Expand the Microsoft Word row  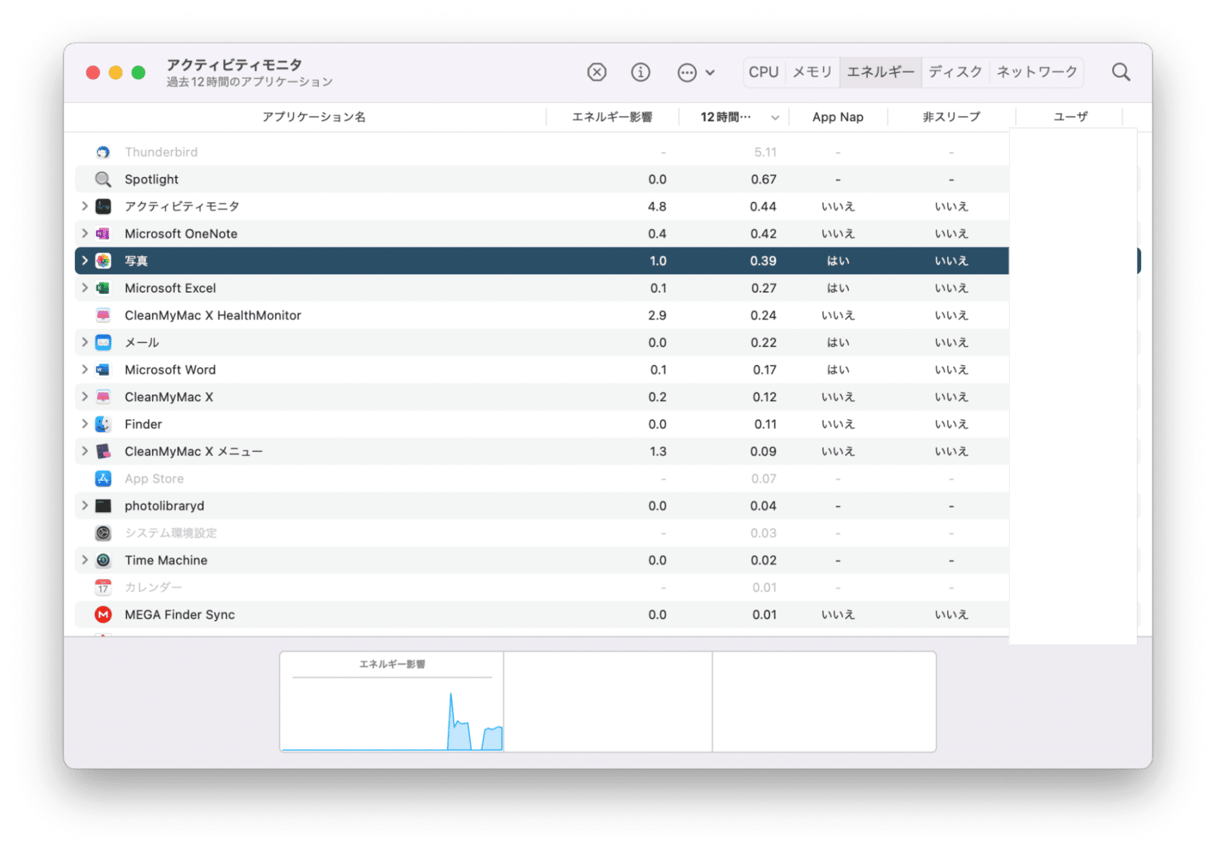tap(85, 370)
